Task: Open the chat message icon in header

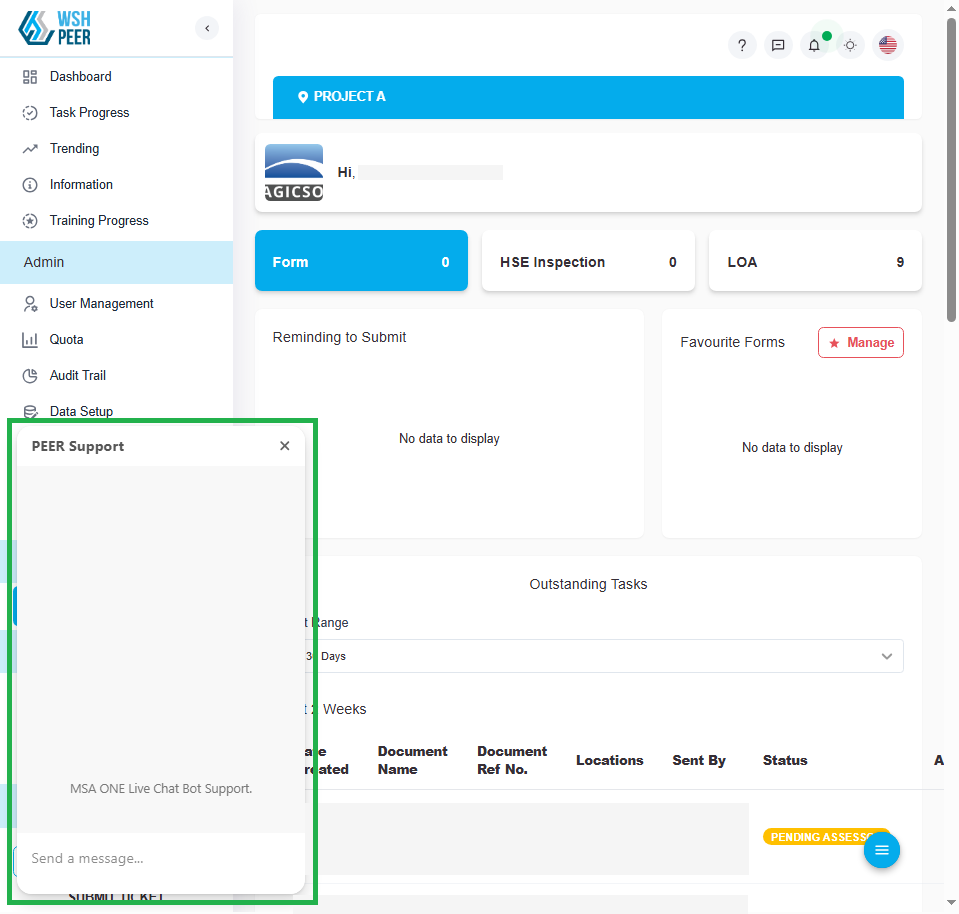Action: [778, 45]
